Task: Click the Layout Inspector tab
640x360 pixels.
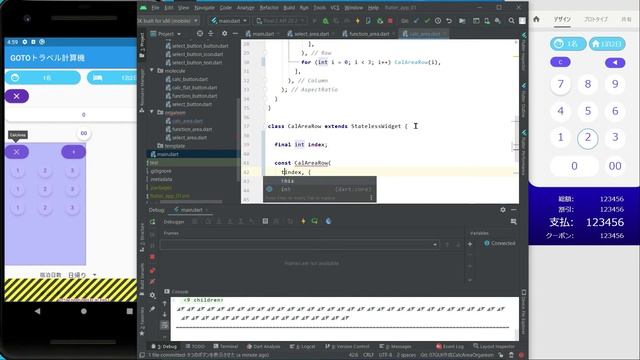Action: 494,346
